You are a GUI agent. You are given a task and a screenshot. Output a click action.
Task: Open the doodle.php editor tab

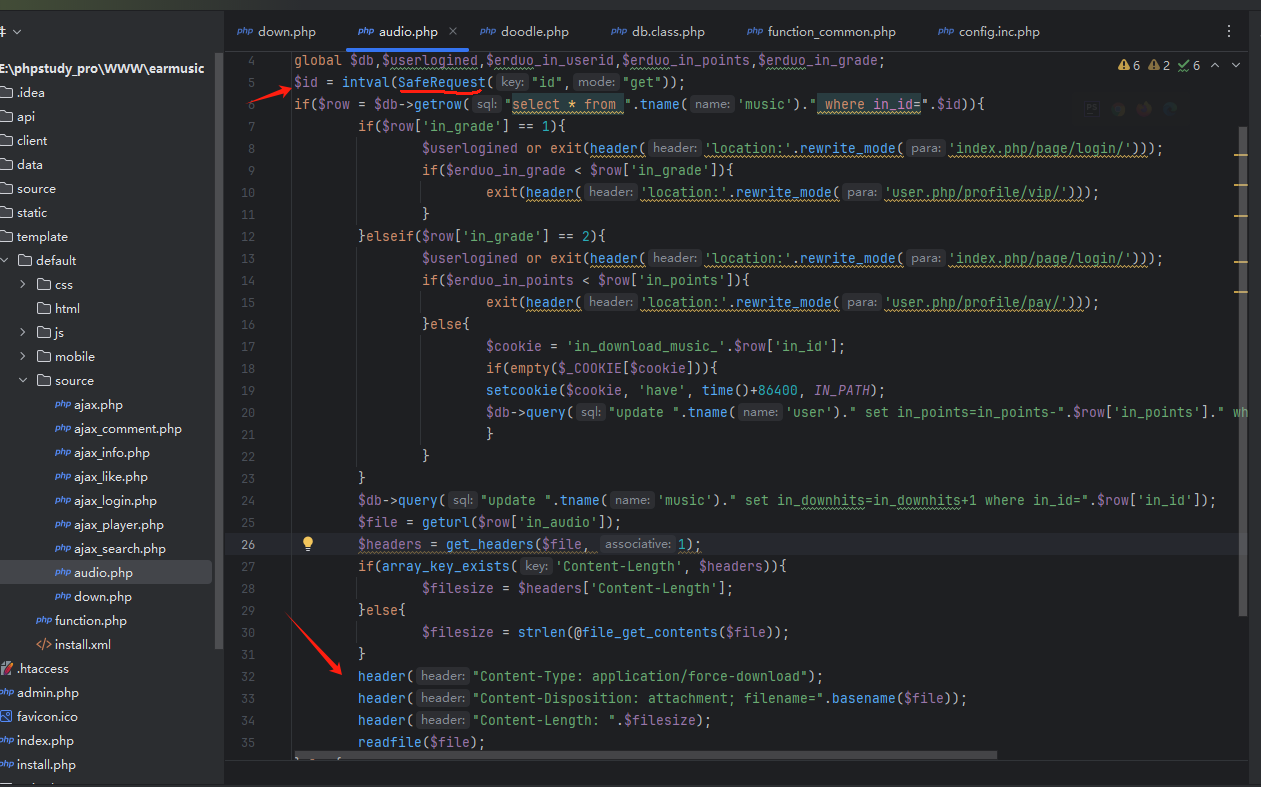524,32
